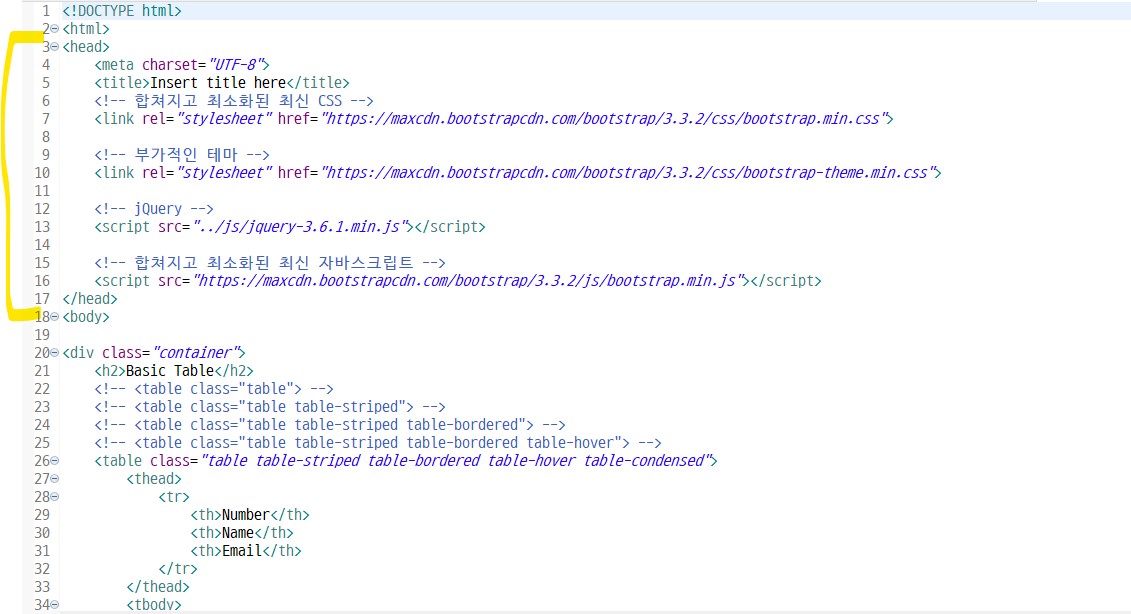Click the commented table-bordered line 24
The height and width of the screenshot is (614, 1131).
pyautogui.click(x=330, y=425)
